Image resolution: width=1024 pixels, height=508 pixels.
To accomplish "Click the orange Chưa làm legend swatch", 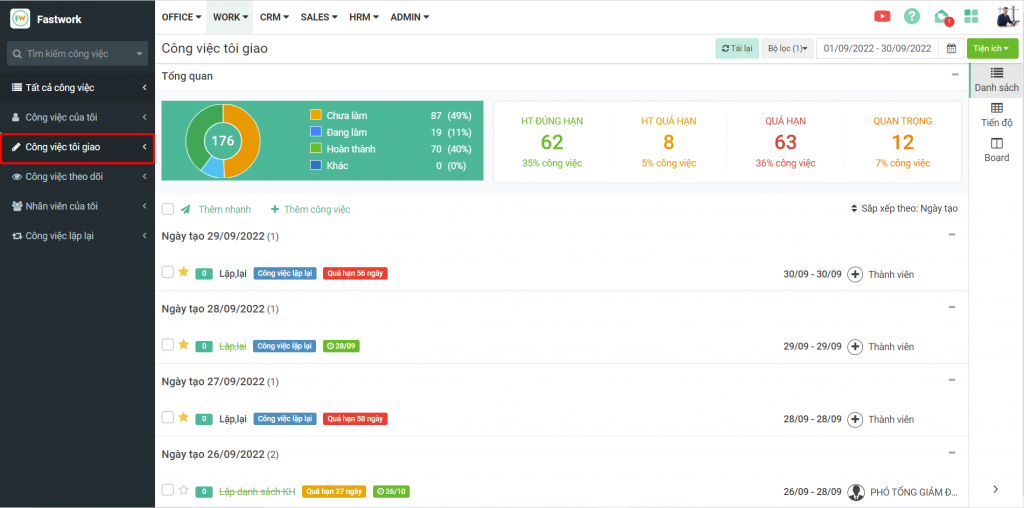I will [316, 116].
